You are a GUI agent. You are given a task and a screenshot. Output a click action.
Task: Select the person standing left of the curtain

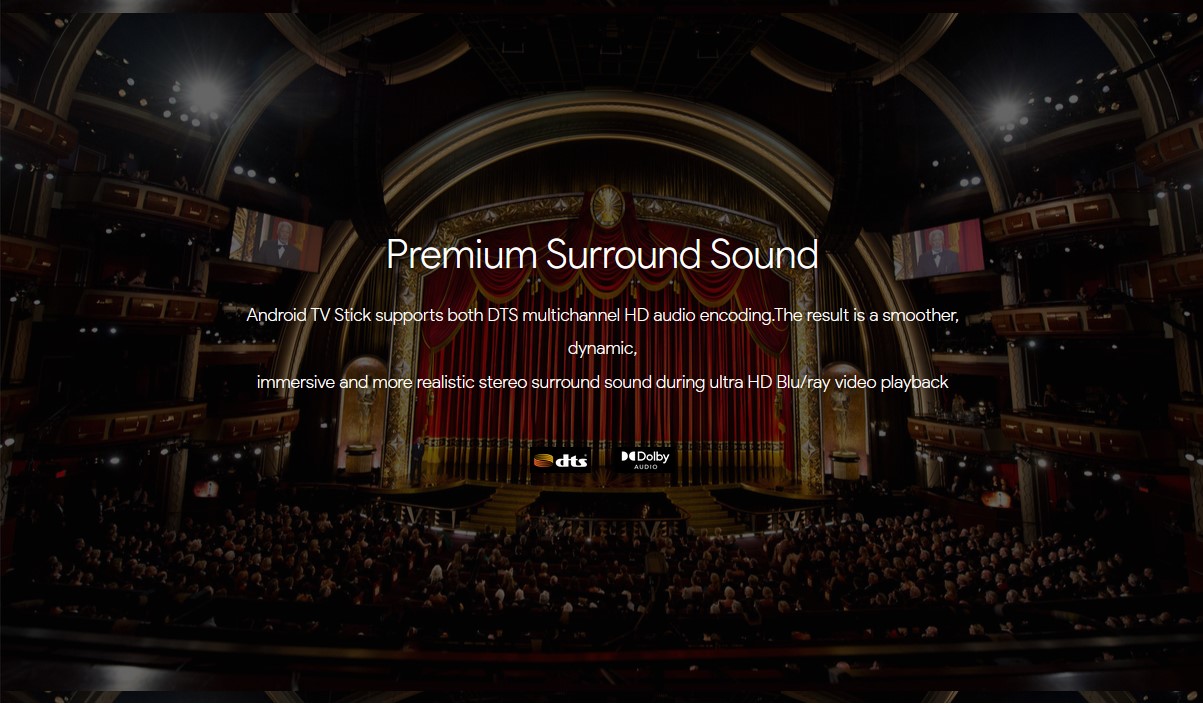click(x=418, y=460)
